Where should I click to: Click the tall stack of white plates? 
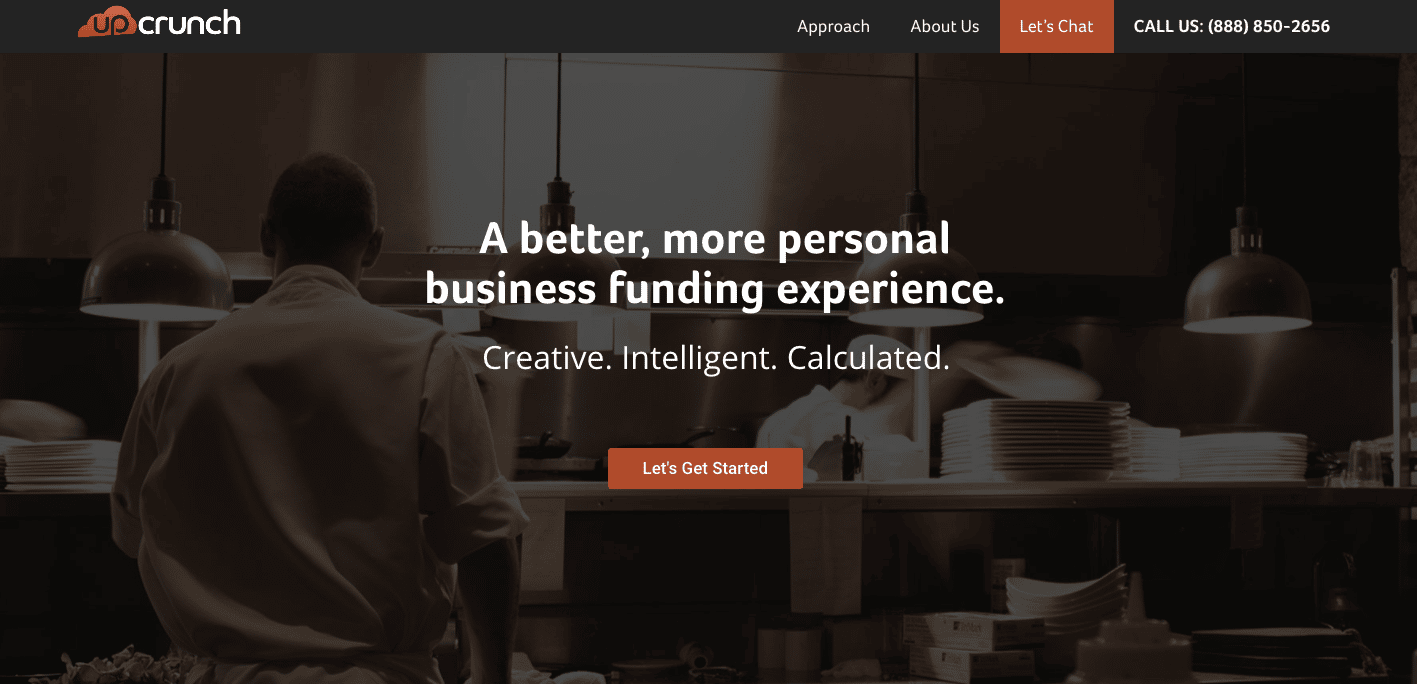(x=1035, y=438)
